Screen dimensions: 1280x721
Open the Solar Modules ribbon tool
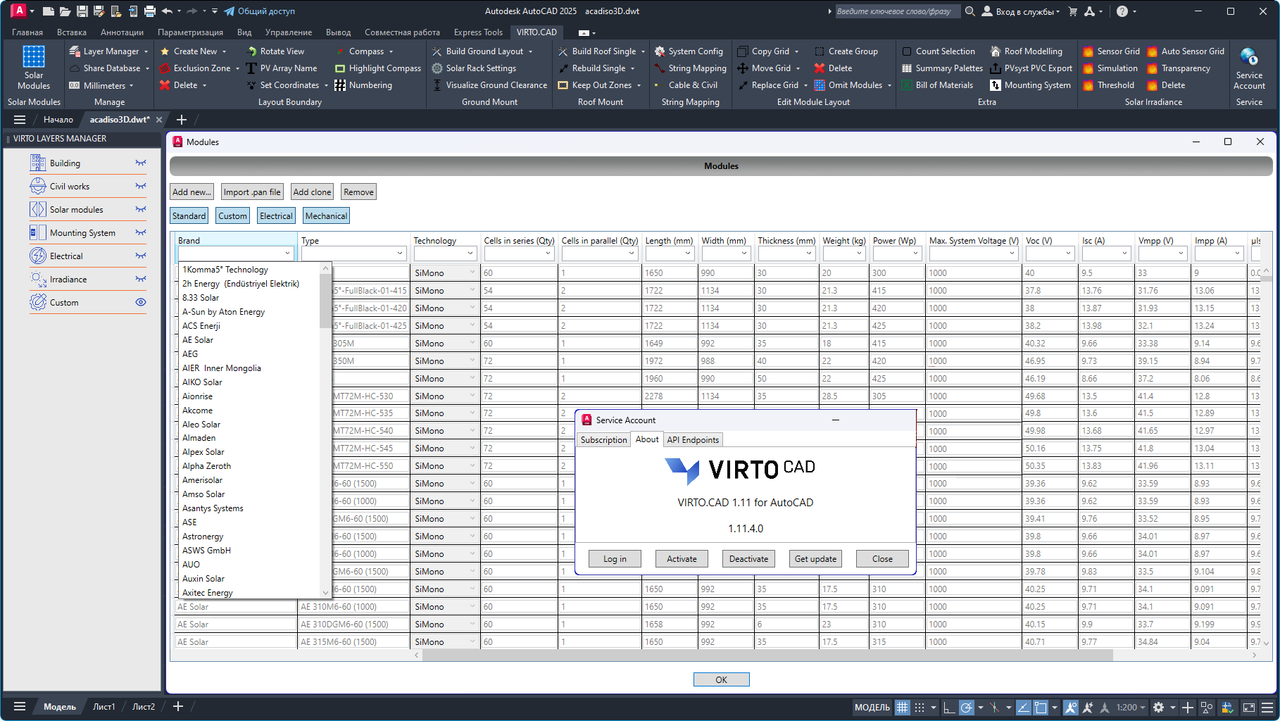pos(33,67)
